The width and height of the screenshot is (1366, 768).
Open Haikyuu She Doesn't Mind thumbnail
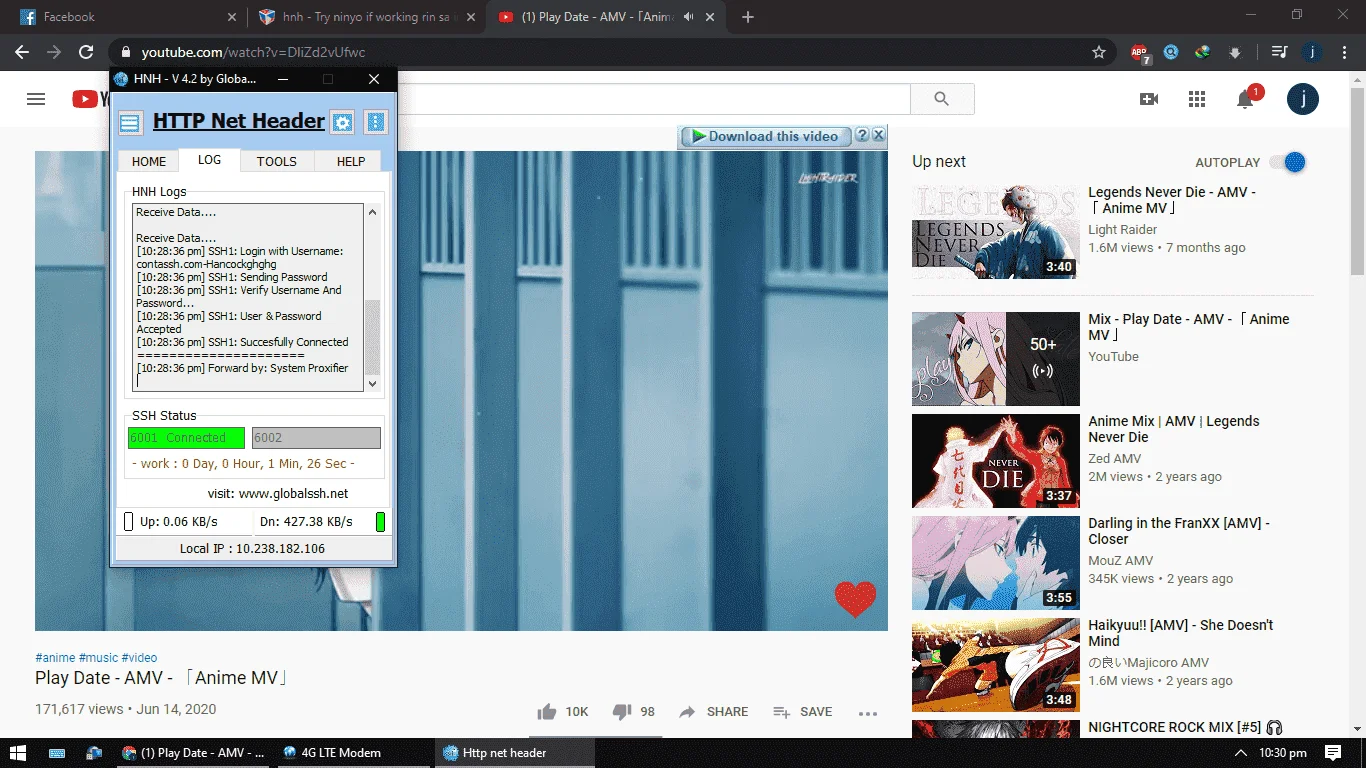pyautogui.click(x=996, y=665)
